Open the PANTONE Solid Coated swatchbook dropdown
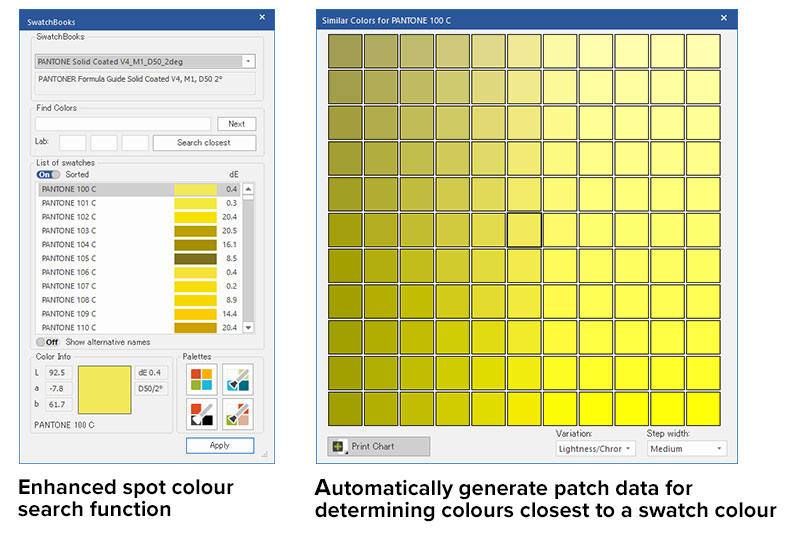The image size is (800, 533). click(x=248, y=61)
